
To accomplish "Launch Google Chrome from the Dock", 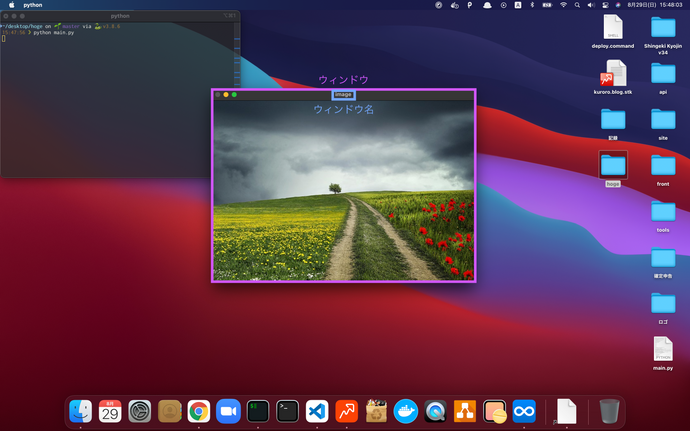I will point(199,411).
